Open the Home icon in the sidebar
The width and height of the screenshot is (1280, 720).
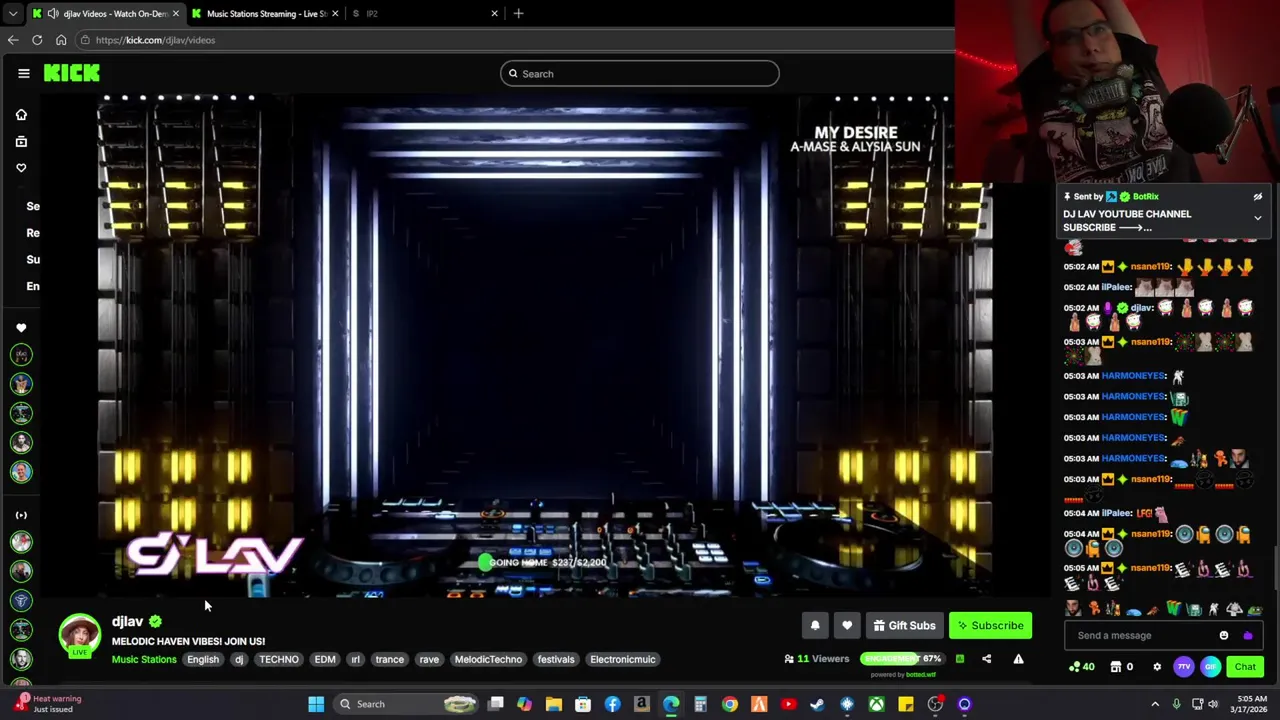(x=21, y=115)
